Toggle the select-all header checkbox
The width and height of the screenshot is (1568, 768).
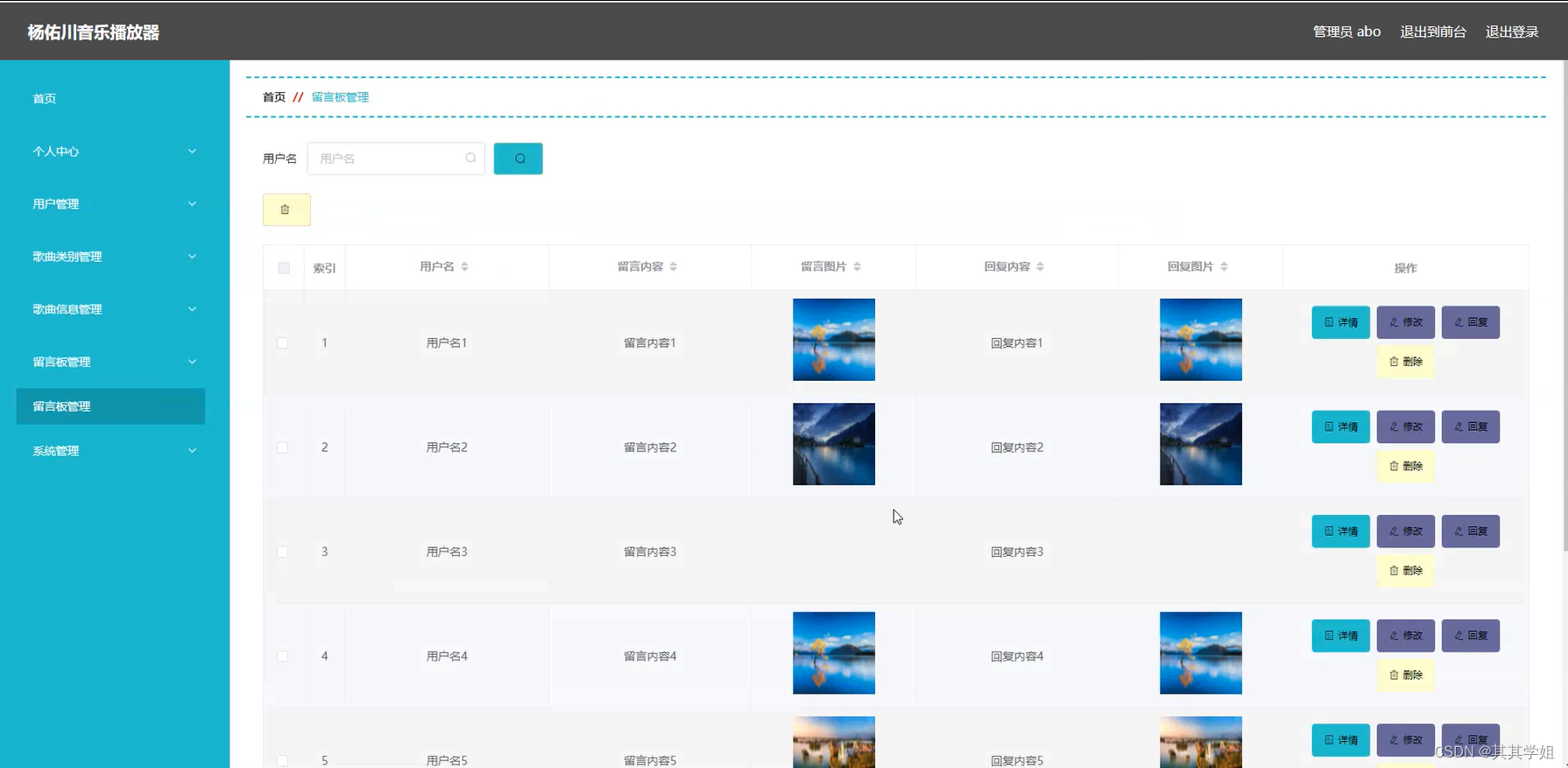(284, 268)
